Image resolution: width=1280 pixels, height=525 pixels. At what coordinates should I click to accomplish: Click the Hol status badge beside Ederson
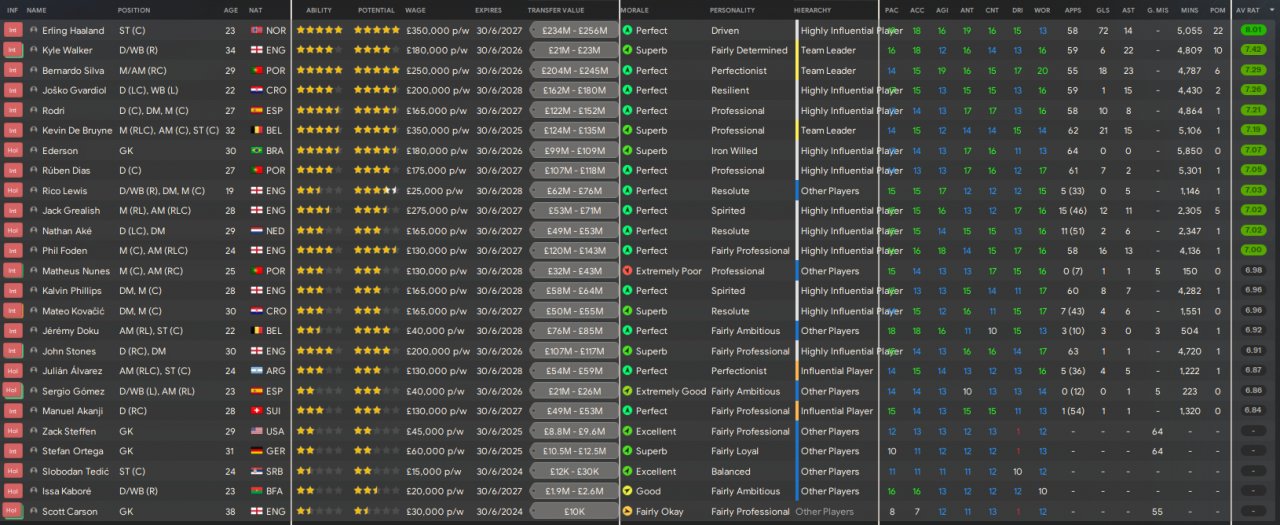coord(13,150)
